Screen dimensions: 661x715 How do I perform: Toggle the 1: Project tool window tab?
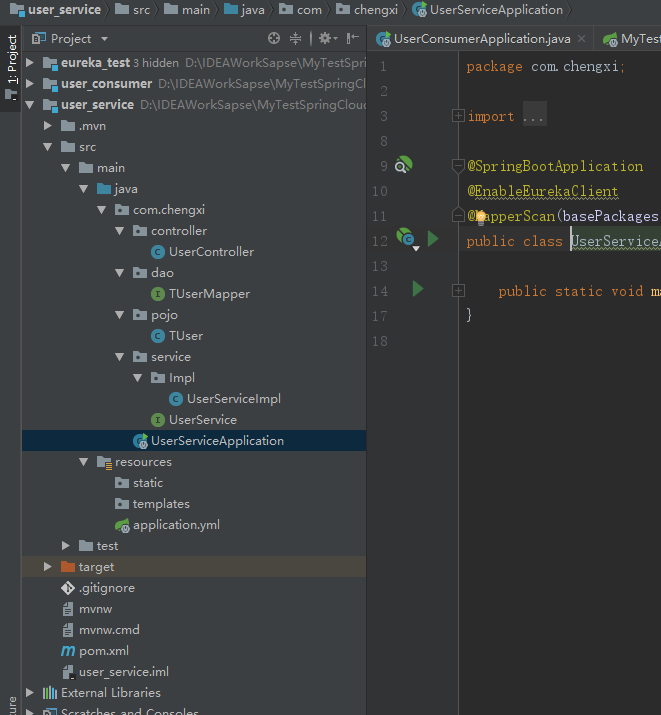click(x=11, y=67)
